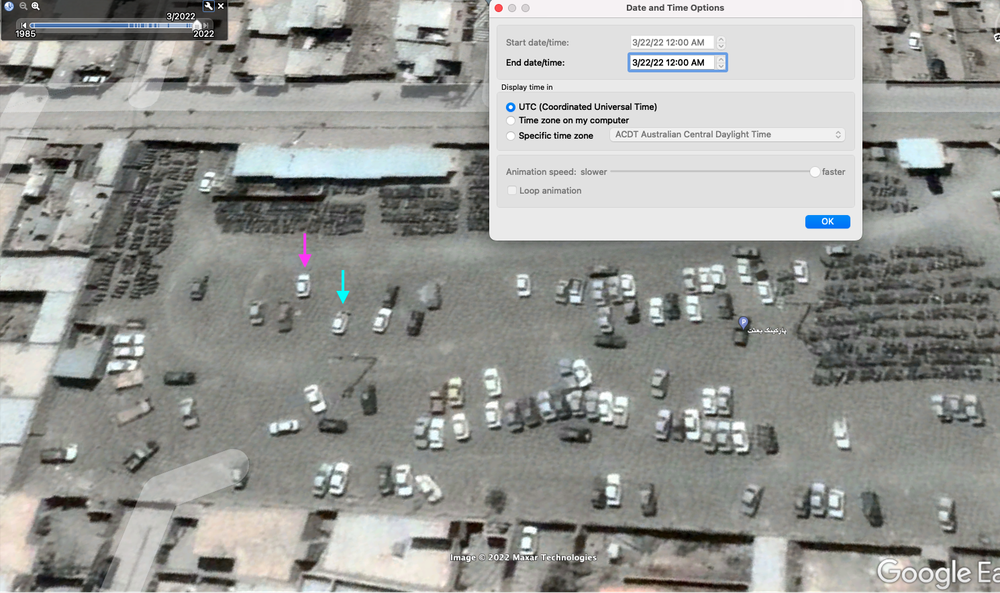The height and width of the screenshot is (593, 1000).
Task: Choose the Specific time zone radio button
Action: (510, 136)
